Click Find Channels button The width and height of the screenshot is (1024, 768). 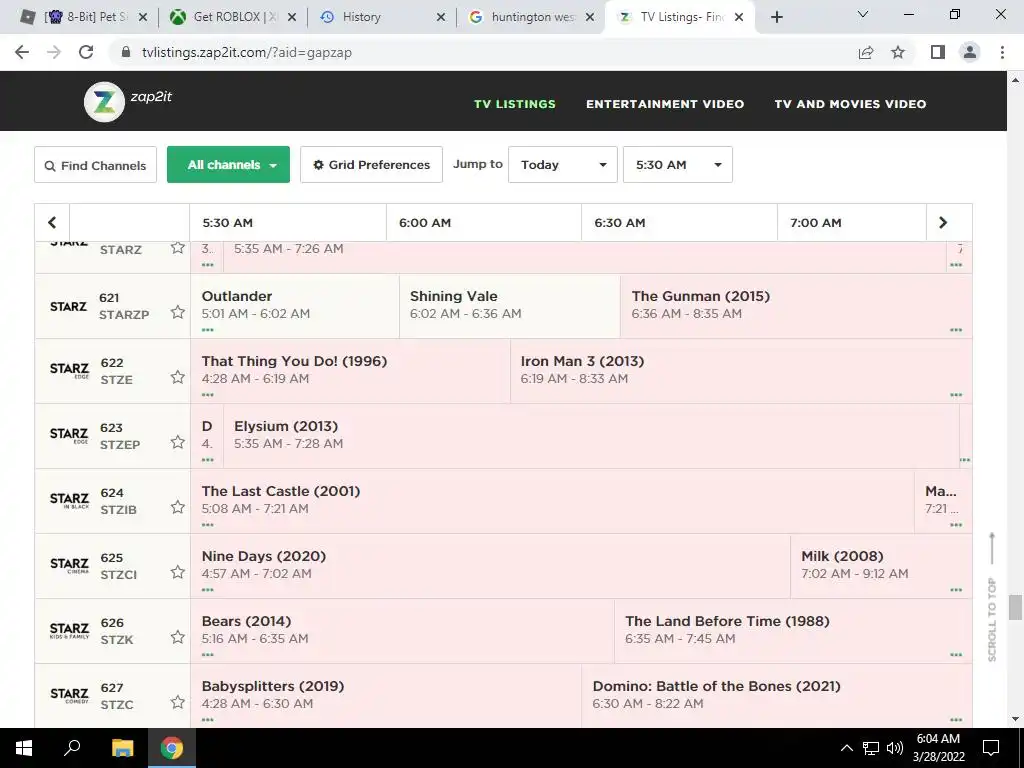click(95, 165)
